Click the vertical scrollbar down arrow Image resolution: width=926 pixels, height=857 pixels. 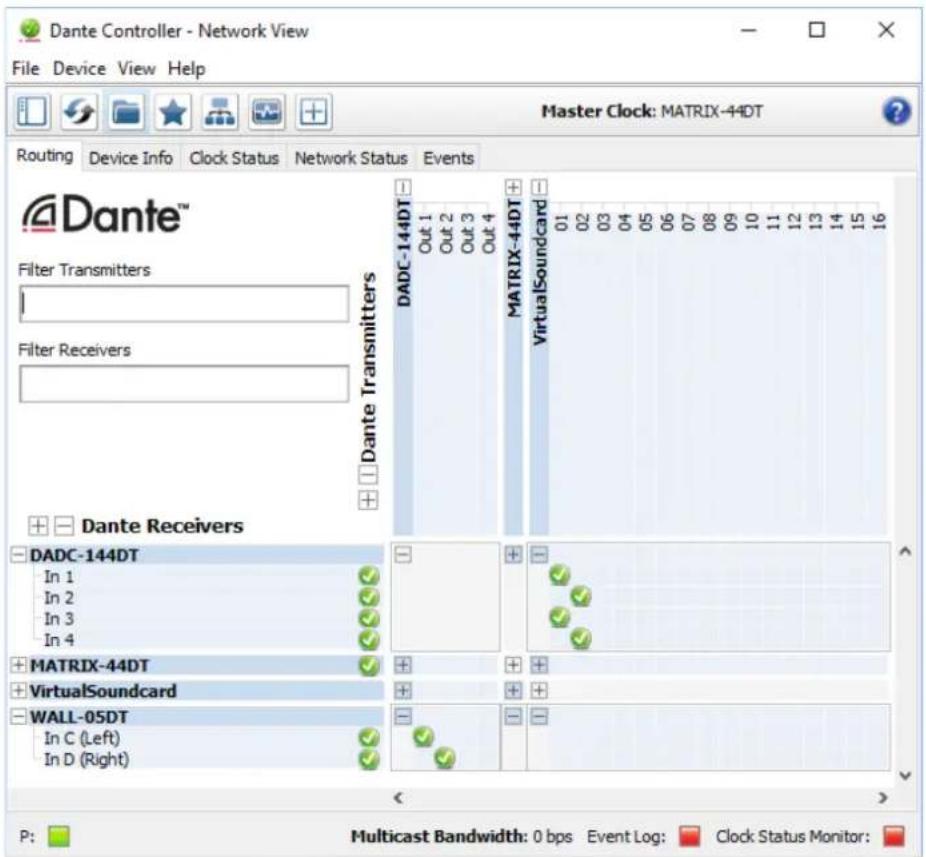905,775
